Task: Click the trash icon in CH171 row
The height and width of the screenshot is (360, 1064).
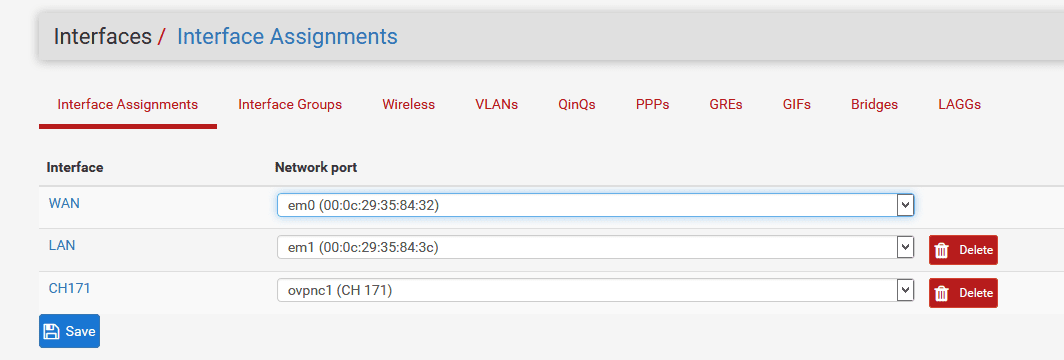Action: (x=941, y=293)
